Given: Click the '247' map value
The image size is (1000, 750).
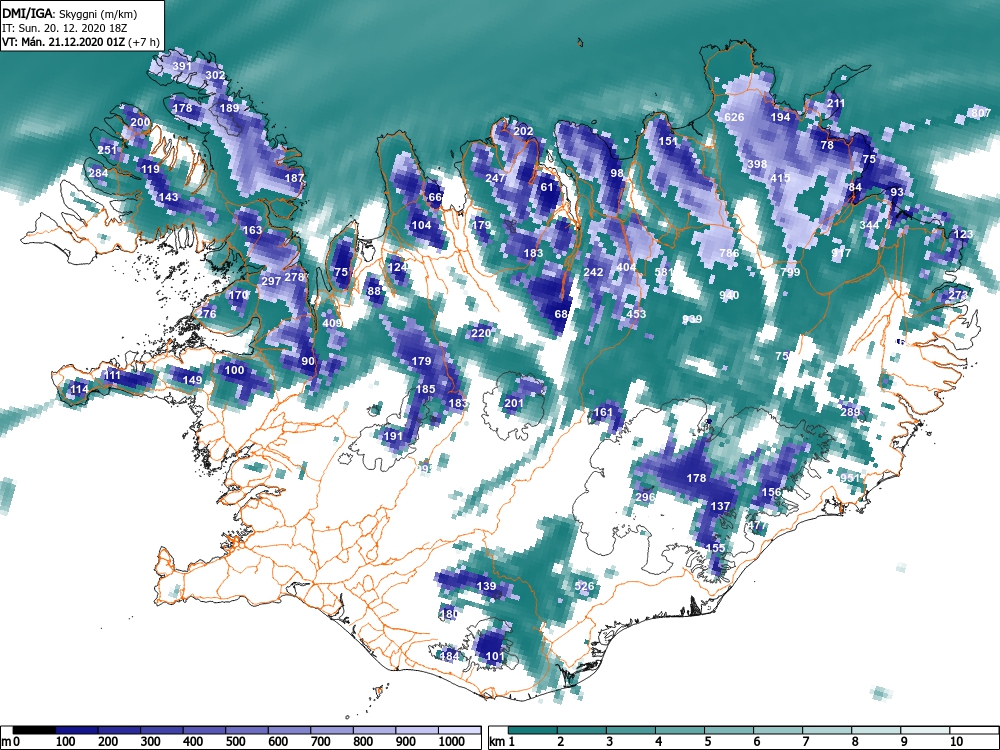Looking at the screenshot, I should [x=495, y=179].
